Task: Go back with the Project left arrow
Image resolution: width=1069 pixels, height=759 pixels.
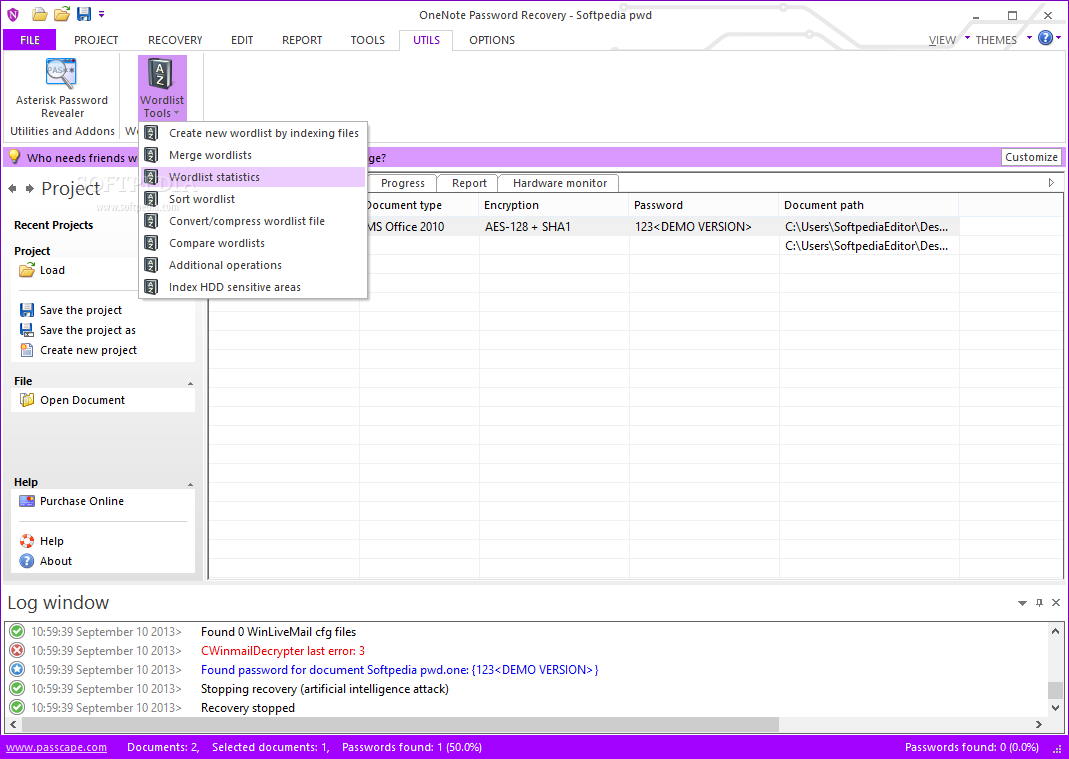Action: point(12,188)
